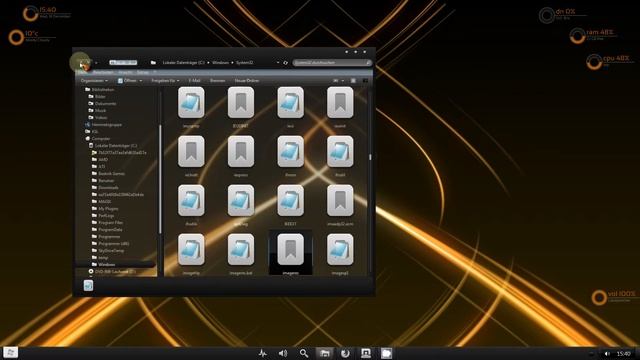Viewport: 640px width, 360px height.
Task: Click the ram 48% widget ring
Action: pyautogui.click(x=578, y=36)
